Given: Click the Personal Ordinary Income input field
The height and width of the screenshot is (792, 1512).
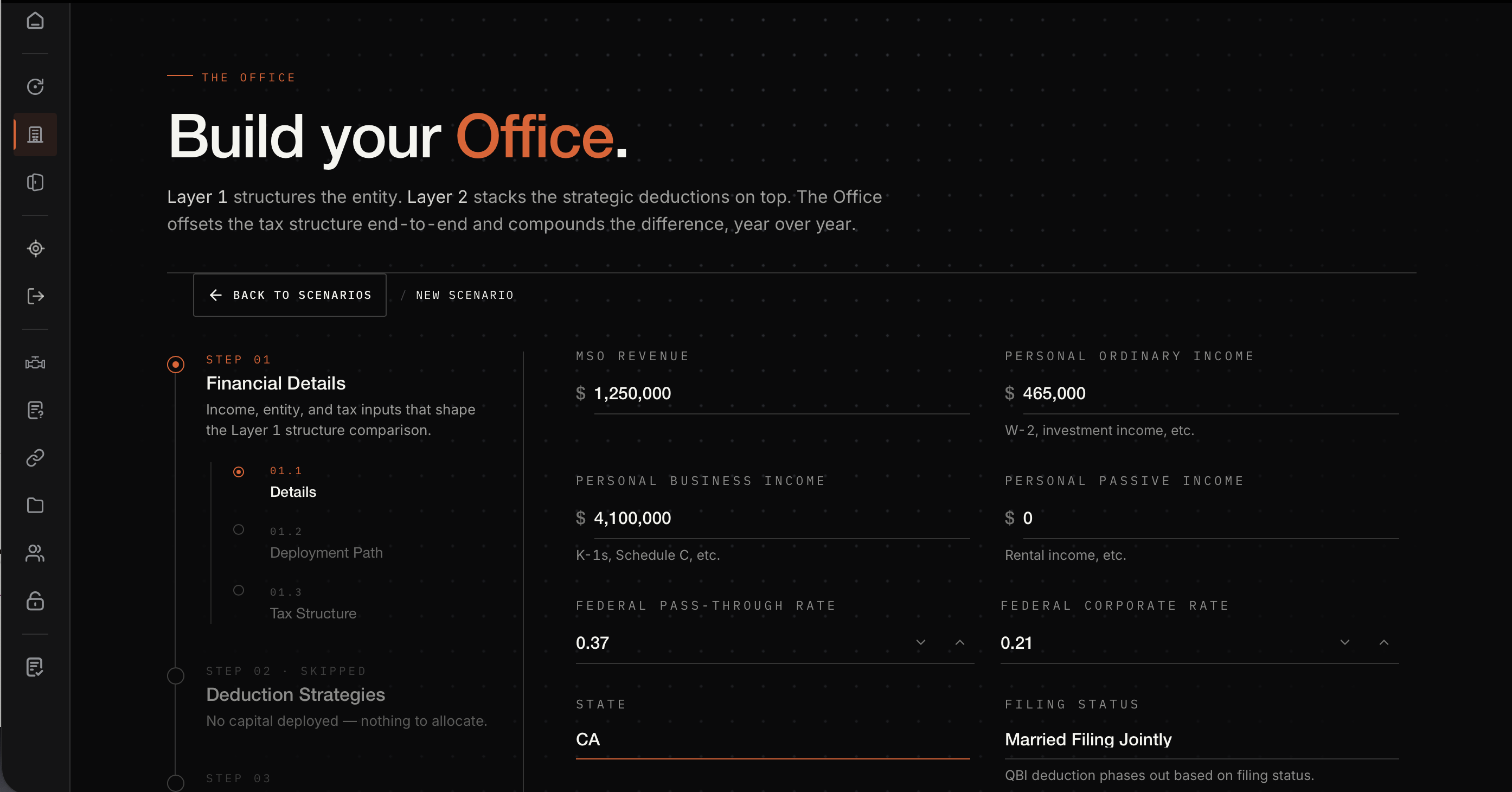Looking at the screenshot, I should pos(1210,393).
